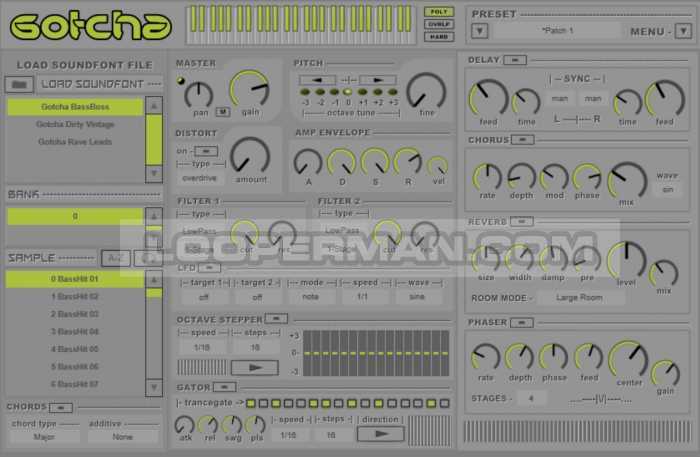Image resolution: width=700 pixels, height=457 pixels.
Task: Toggle HARD mode button
Action: (439, 37)
